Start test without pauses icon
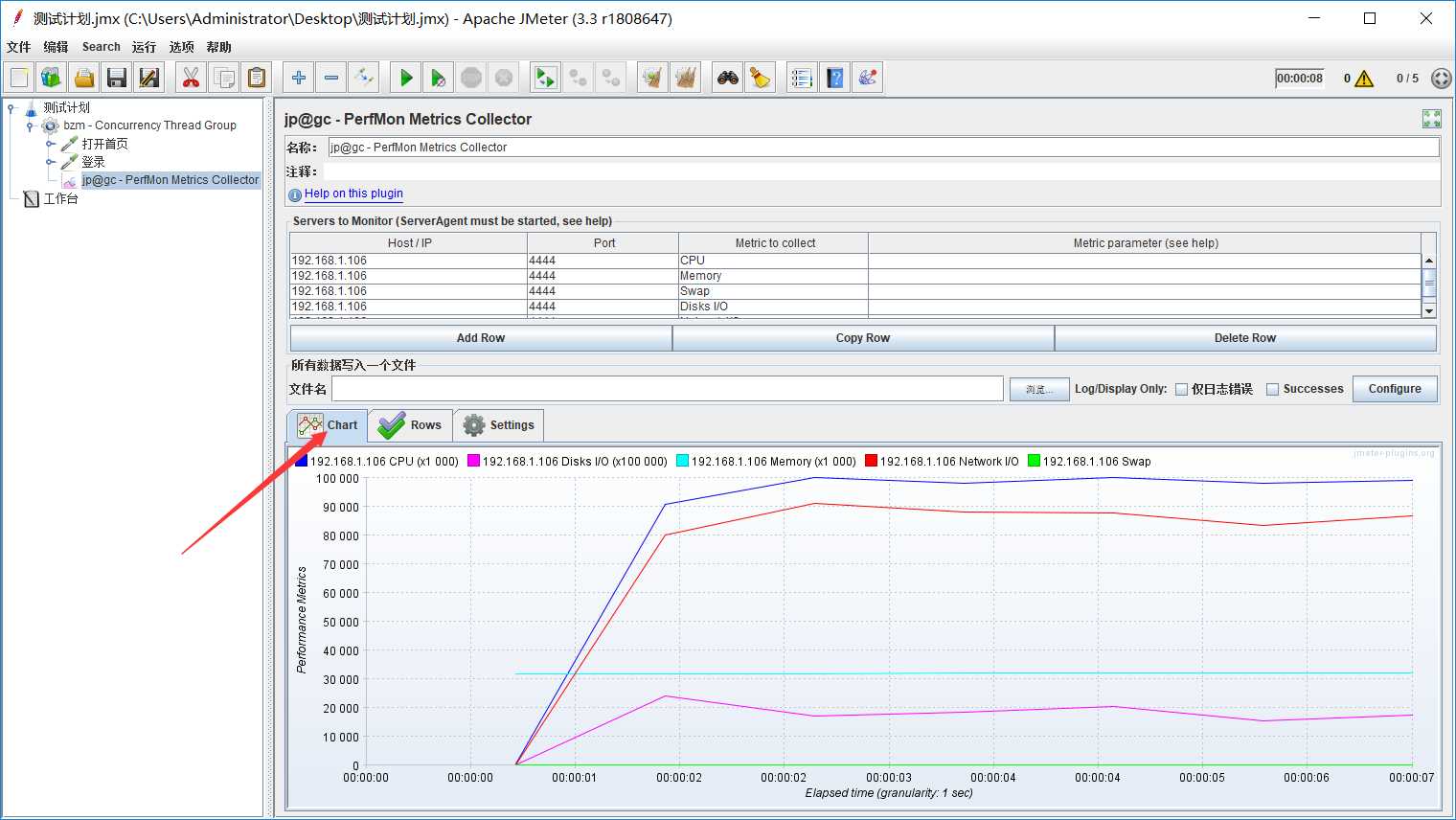The image size is (1456, 820). [439, 78]
